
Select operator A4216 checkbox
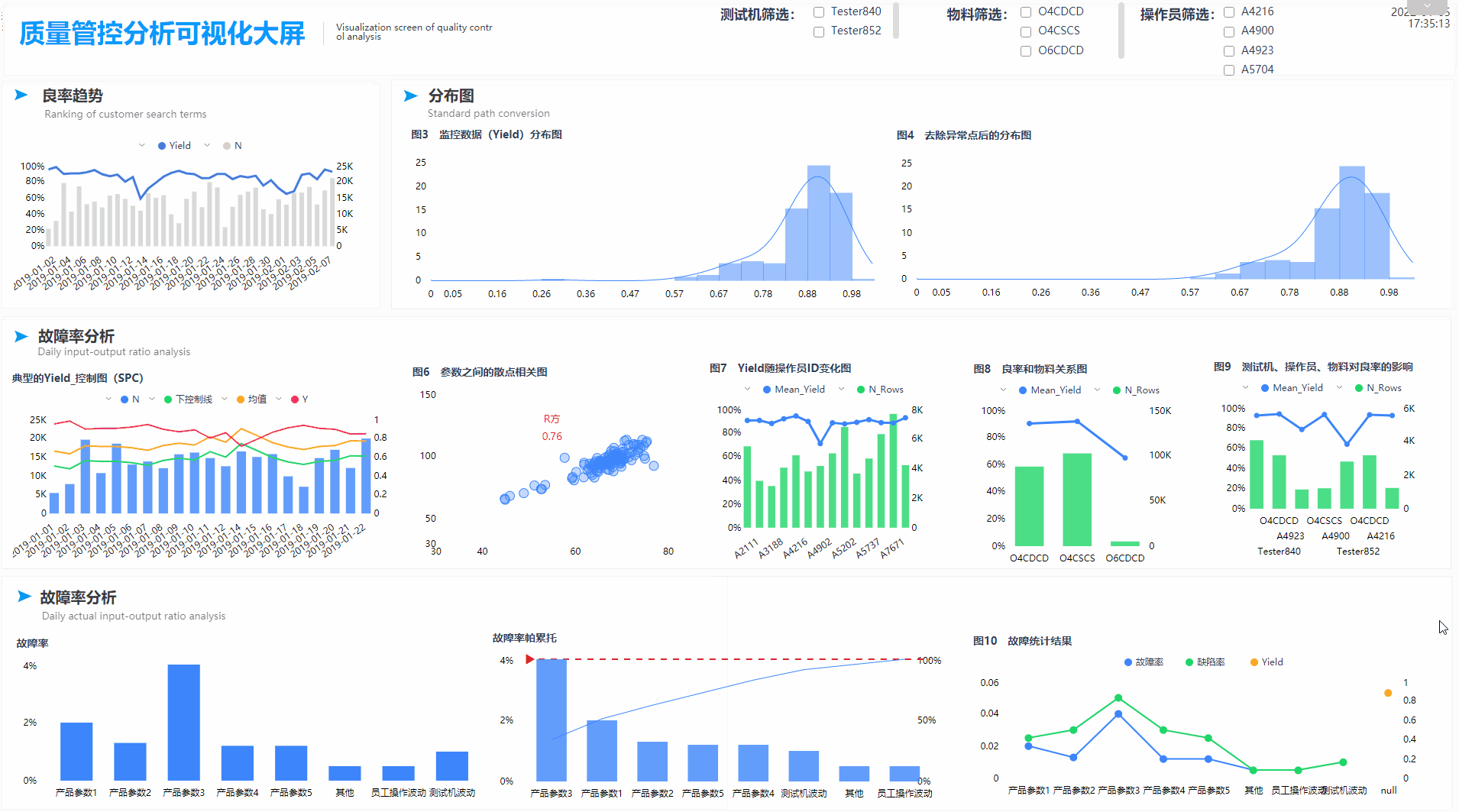pos(1229,12)
